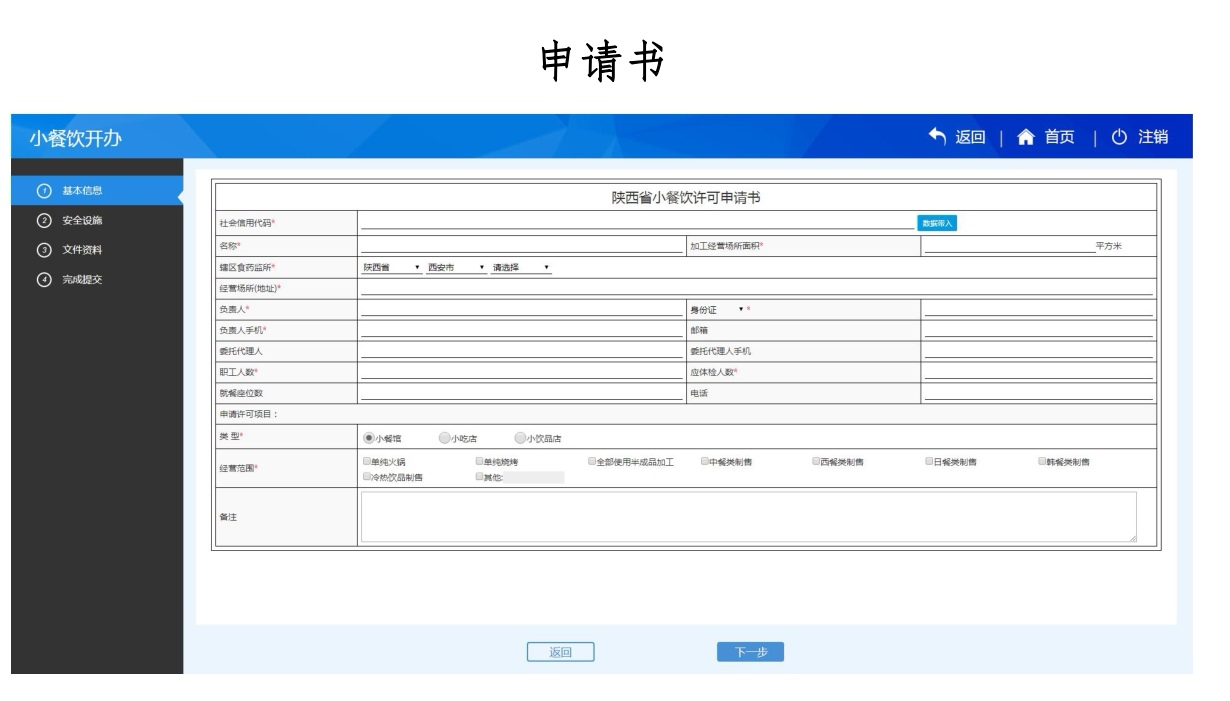
Task: Click the 名称 input field
Action: point(520,246)
